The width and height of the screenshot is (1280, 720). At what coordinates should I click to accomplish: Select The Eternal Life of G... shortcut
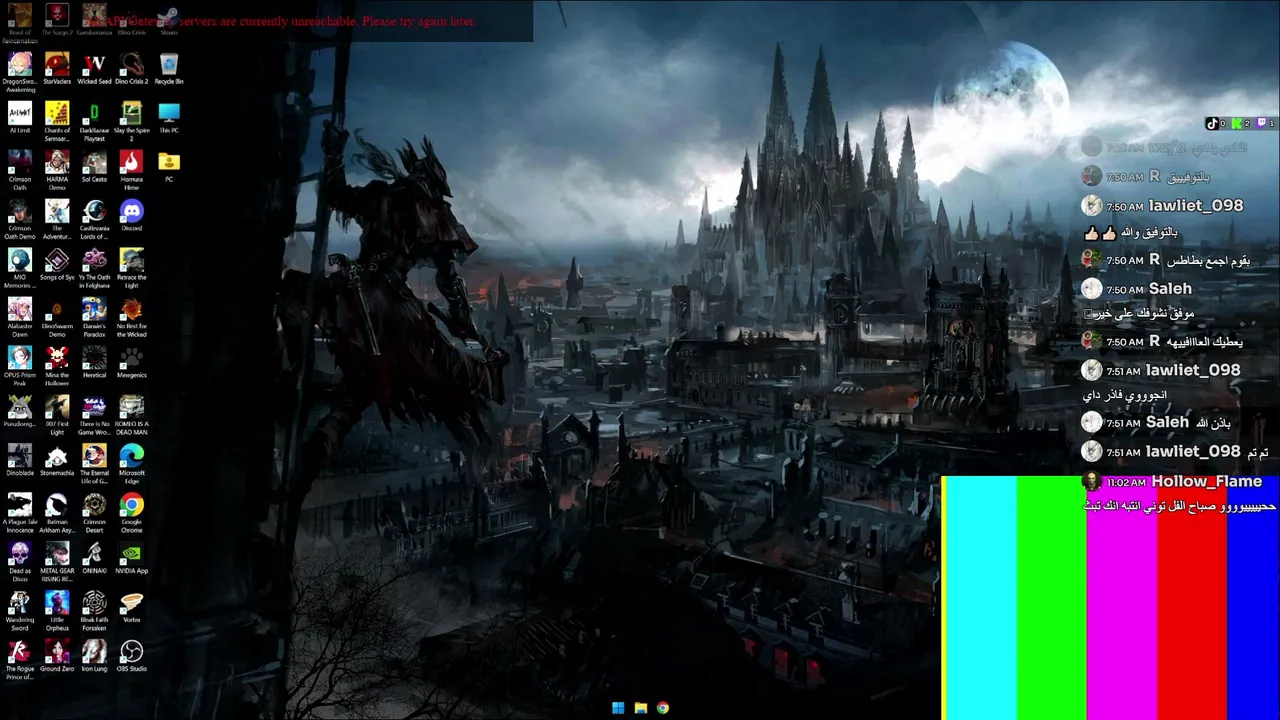click(x=95, y=463)
